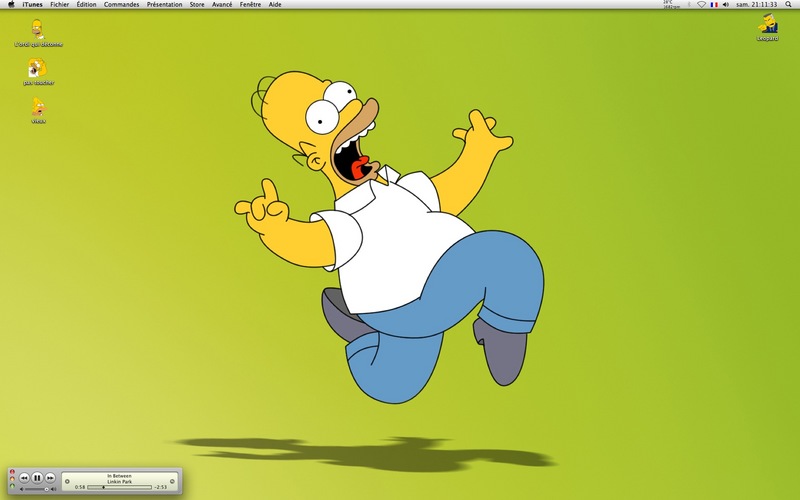
Task: Open the Avancé menu
Action: pyautogui.click(x=222, y=4)
